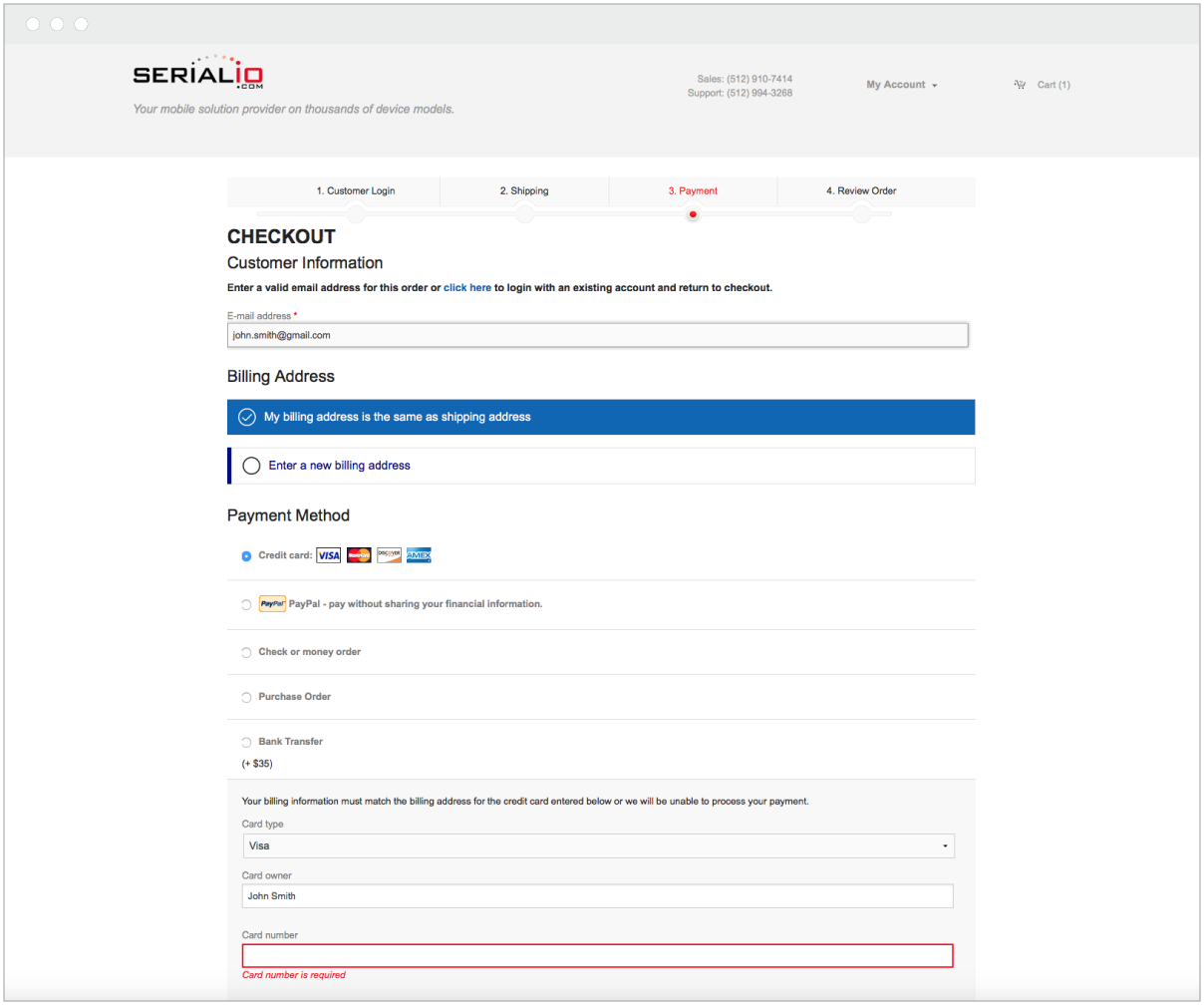Open the Card type dropdown showing Visa
Image resolution: width=1204 pixels, height=1005 pixels.
point(598,845)
